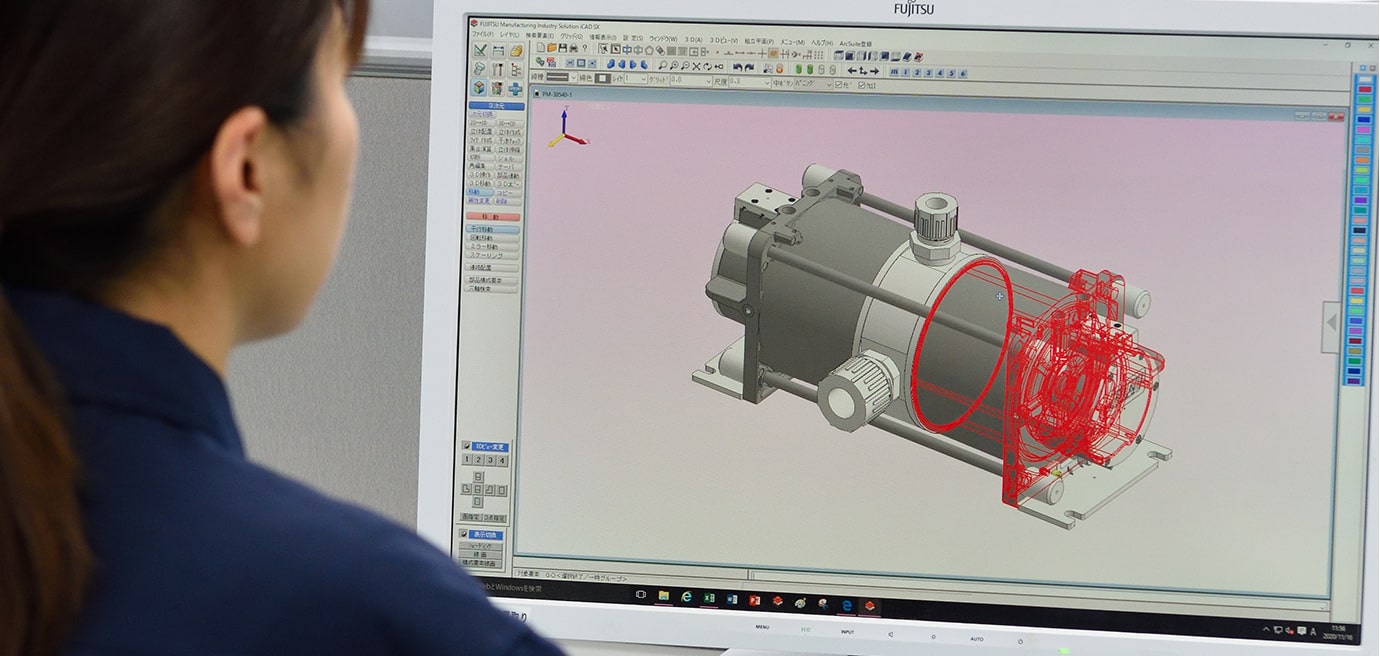Screen dimensions: 1380x656
Task: Click the PM-38540-1 document title
Action: point(558,94)
